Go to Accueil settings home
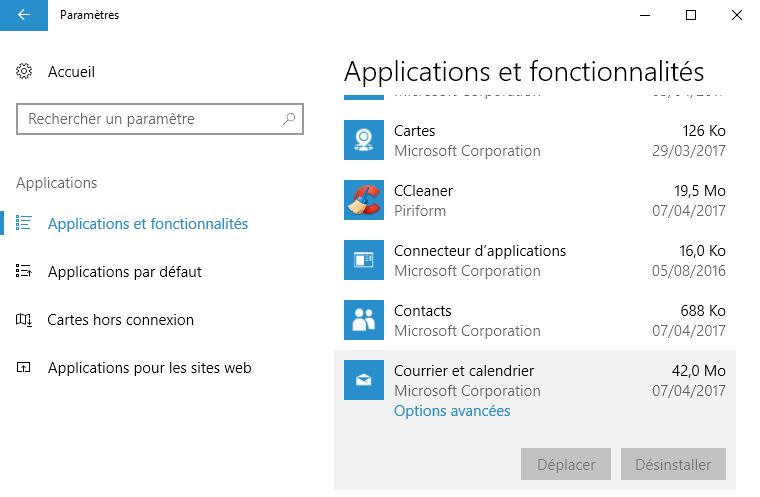This screenshot has height=497, width=760. coord(71,72)
